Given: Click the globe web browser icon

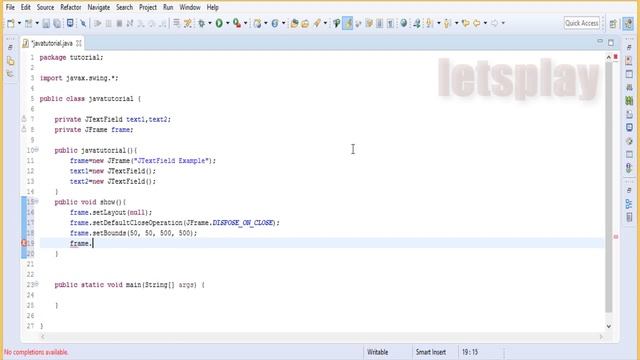Looking at the screenshot, I should [404, 23].
